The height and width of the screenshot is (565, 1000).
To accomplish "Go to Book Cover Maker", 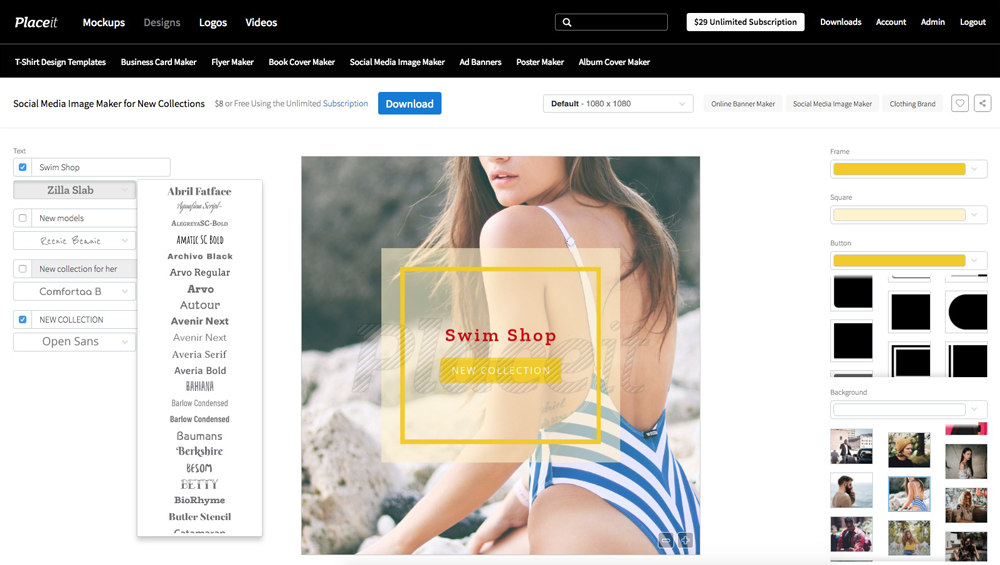I will (302, 62).
